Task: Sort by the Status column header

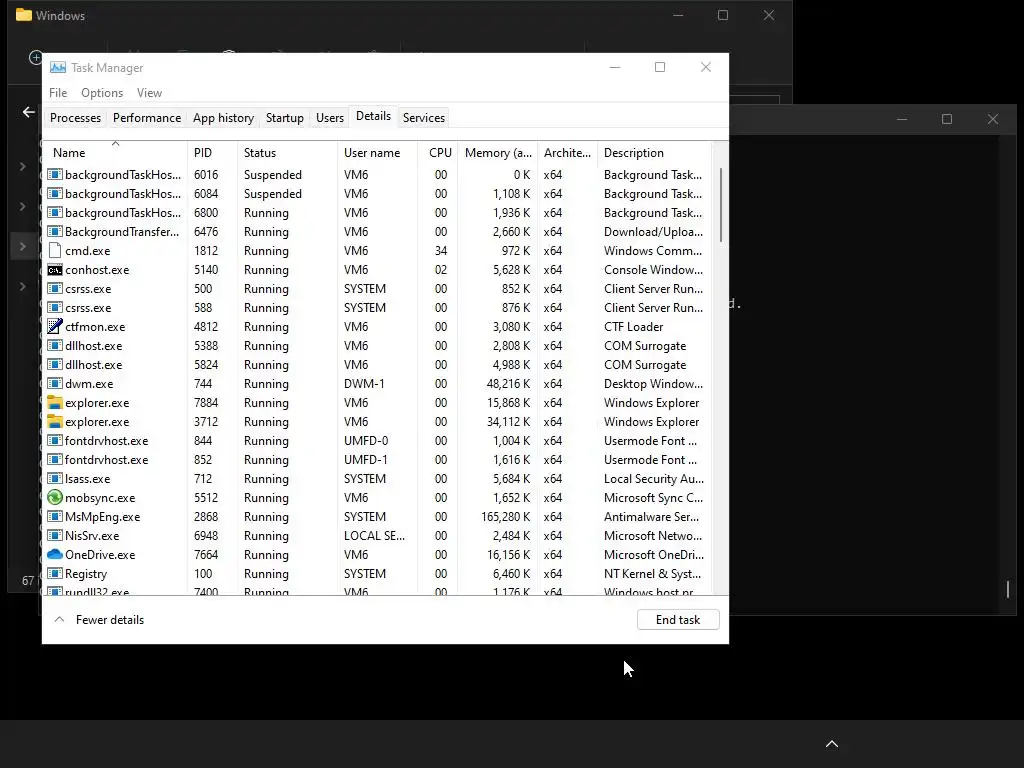Action: tap(288, 153)
